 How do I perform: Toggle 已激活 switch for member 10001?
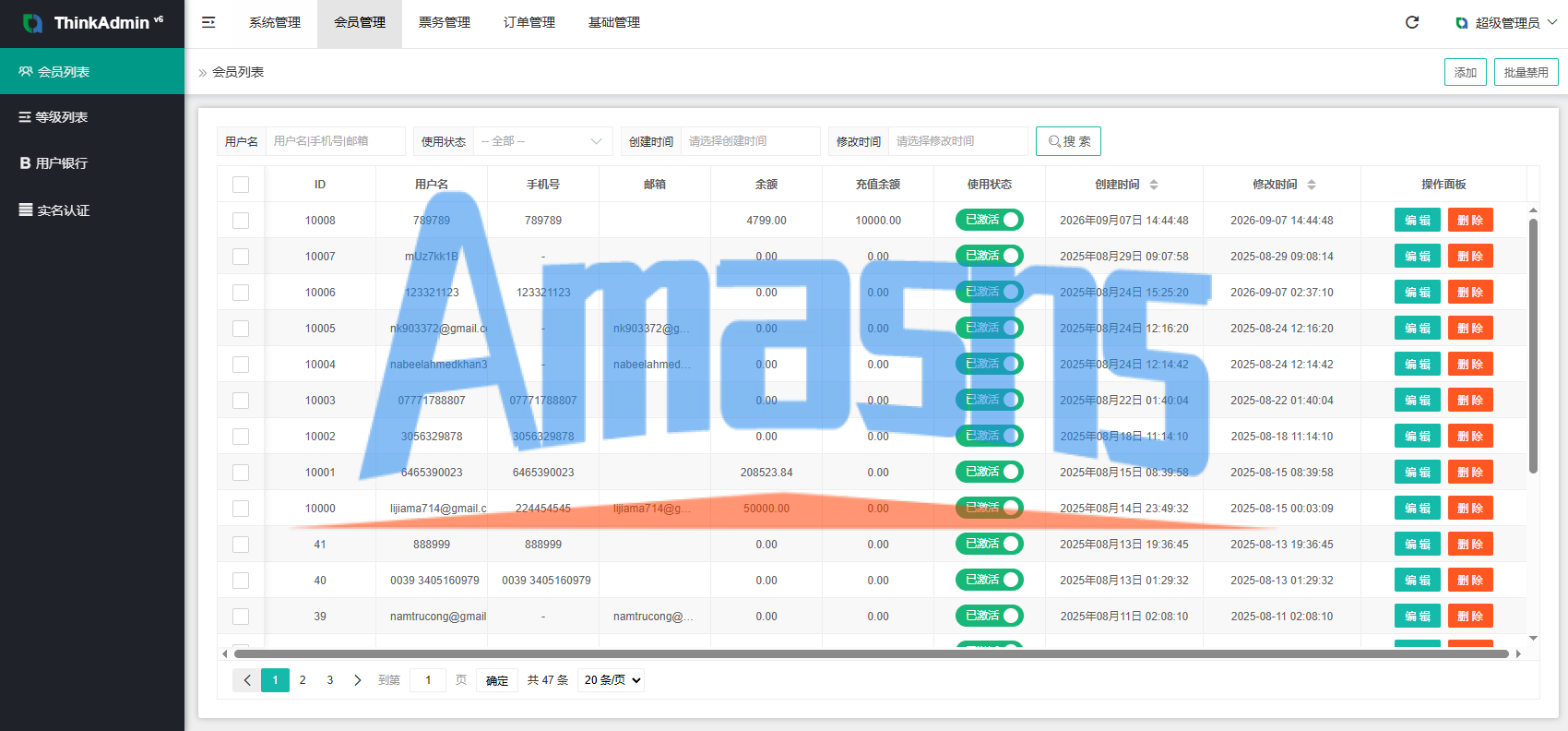[990, 472]
